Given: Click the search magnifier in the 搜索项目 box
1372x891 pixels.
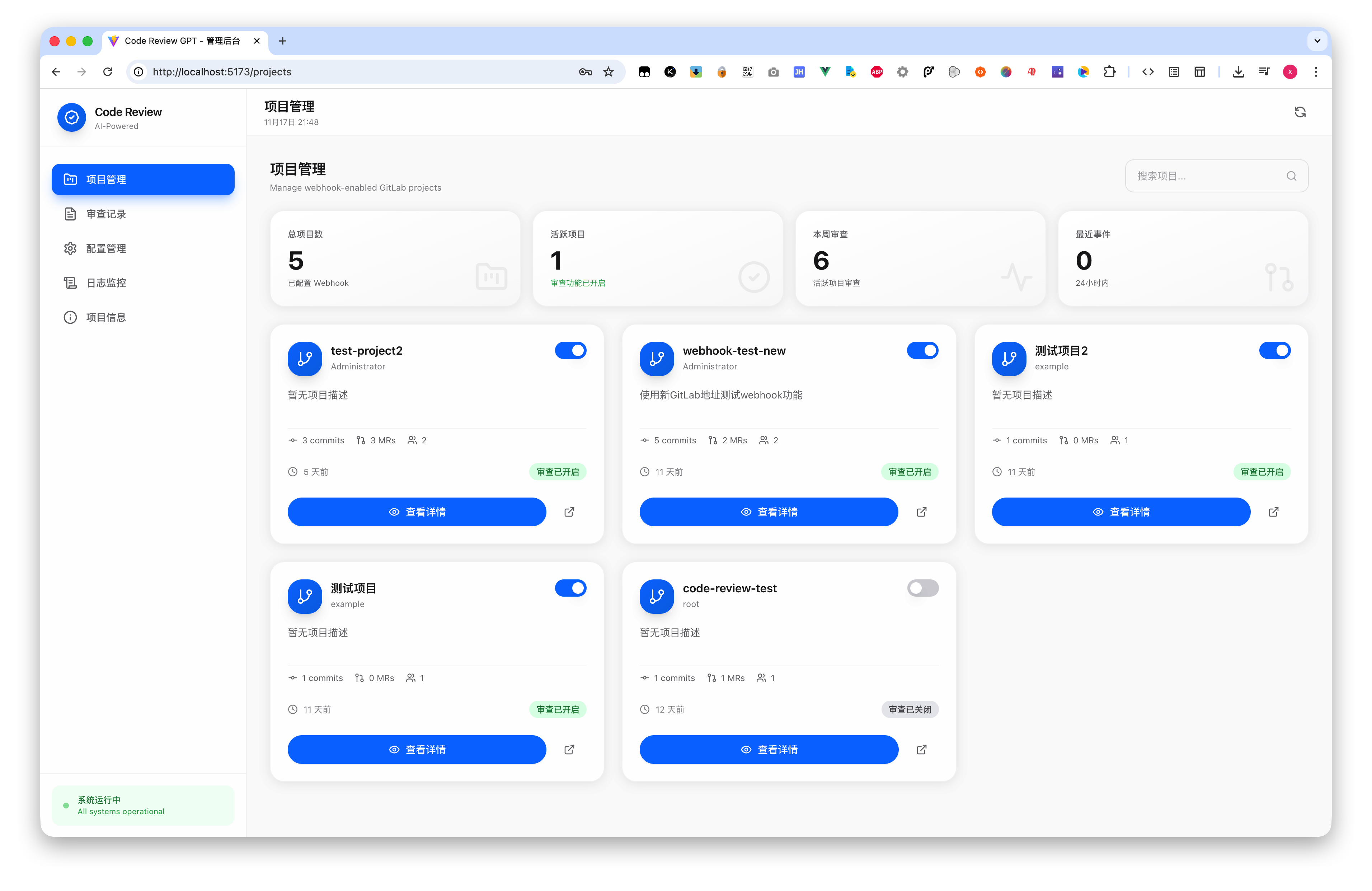Looking at the screenshot, I should 1291,176.
